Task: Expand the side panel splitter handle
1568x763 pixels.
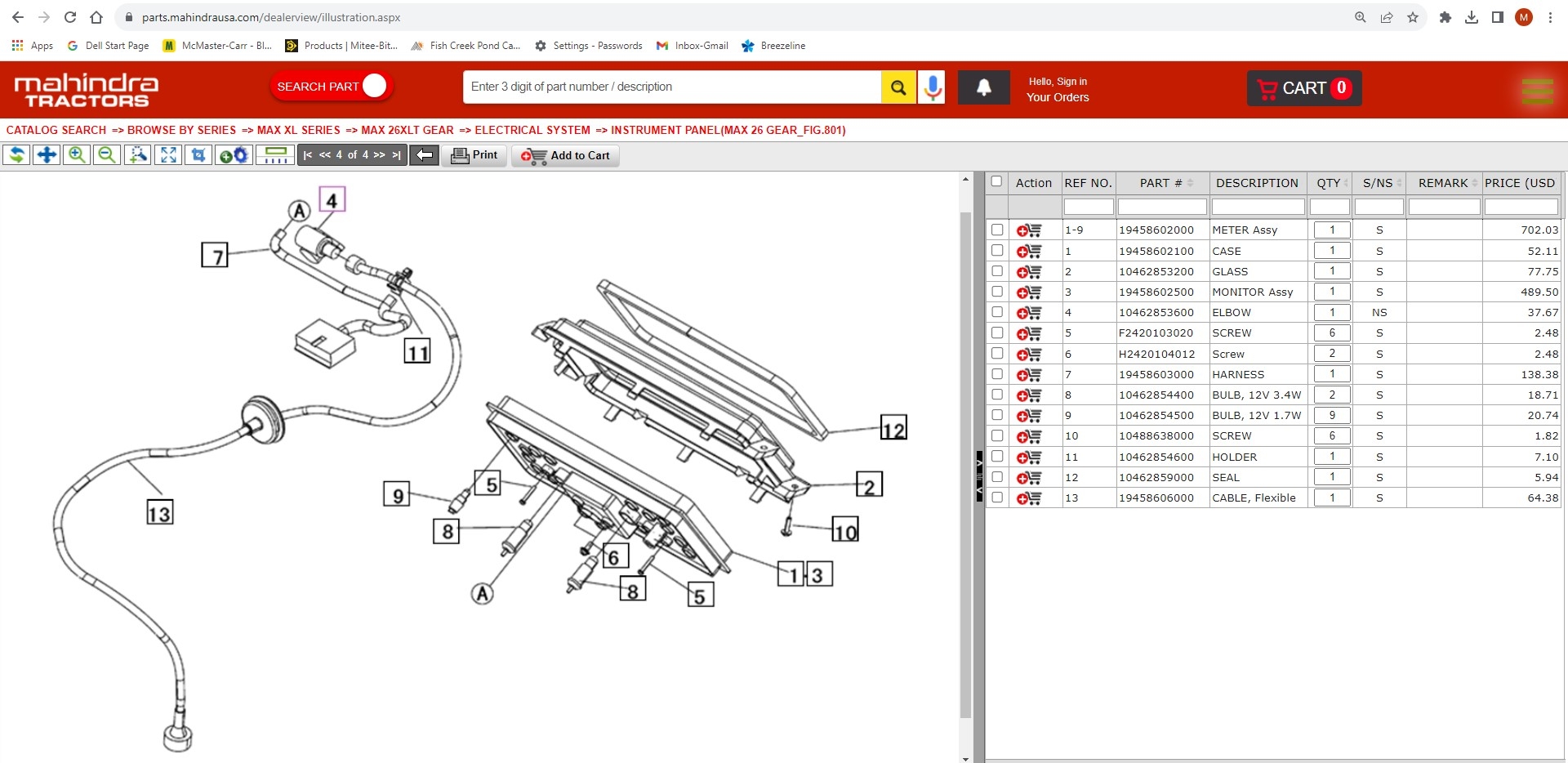Action: [979, 475]
